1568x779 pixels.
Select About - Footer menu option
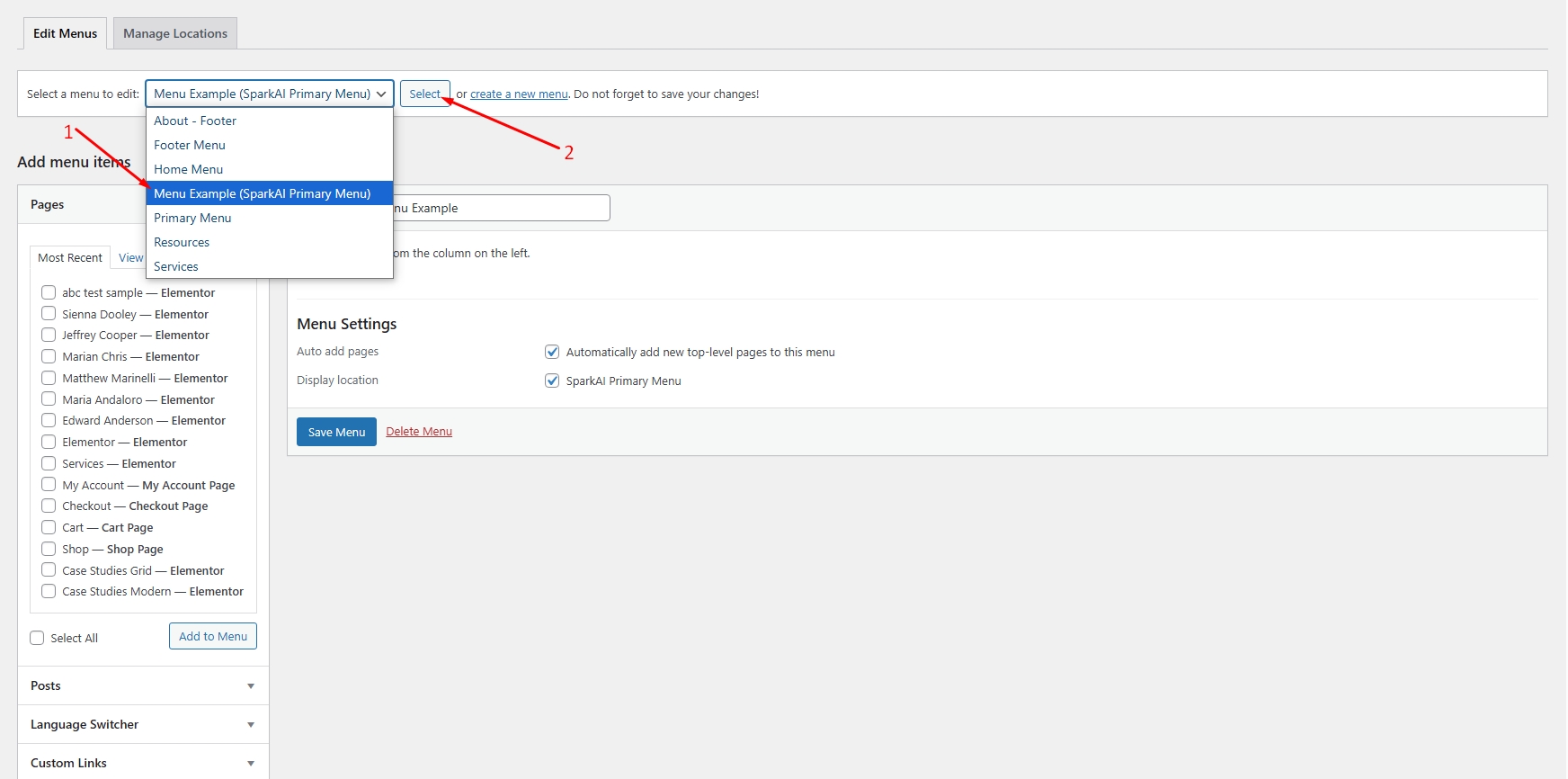tap(195, 121)
